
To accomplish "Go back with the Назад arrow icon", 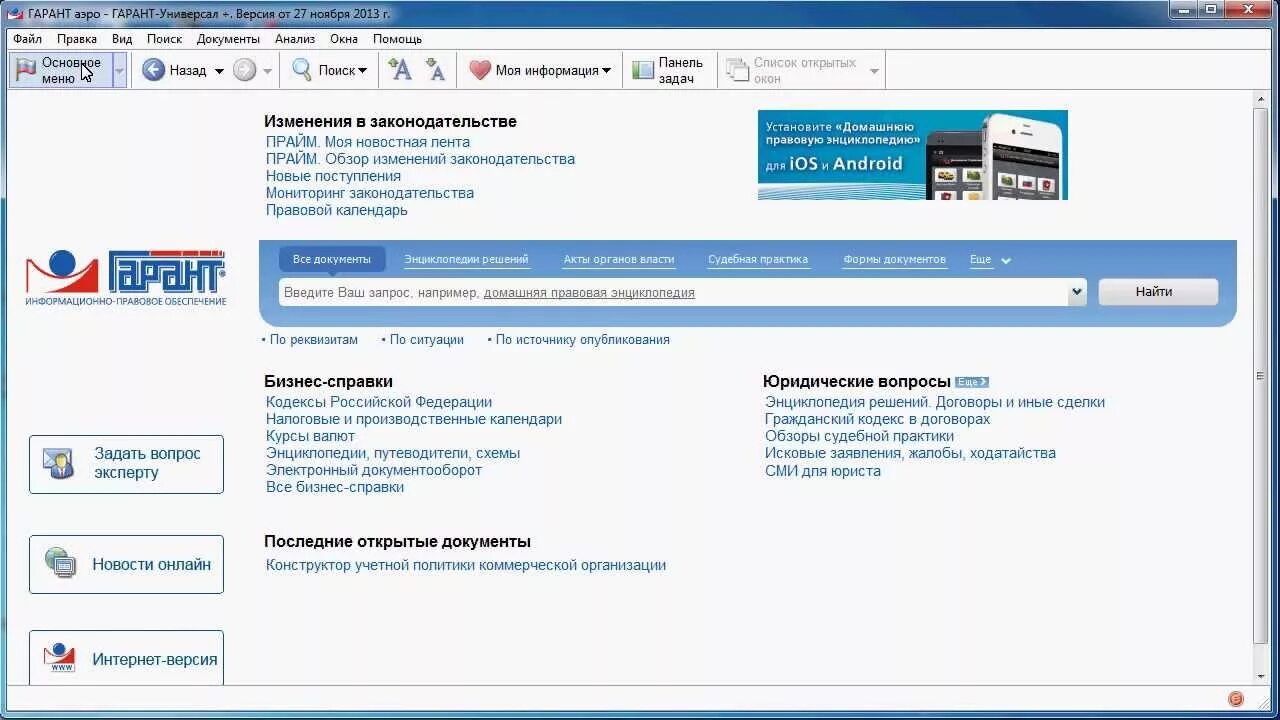I will [153, 70].
